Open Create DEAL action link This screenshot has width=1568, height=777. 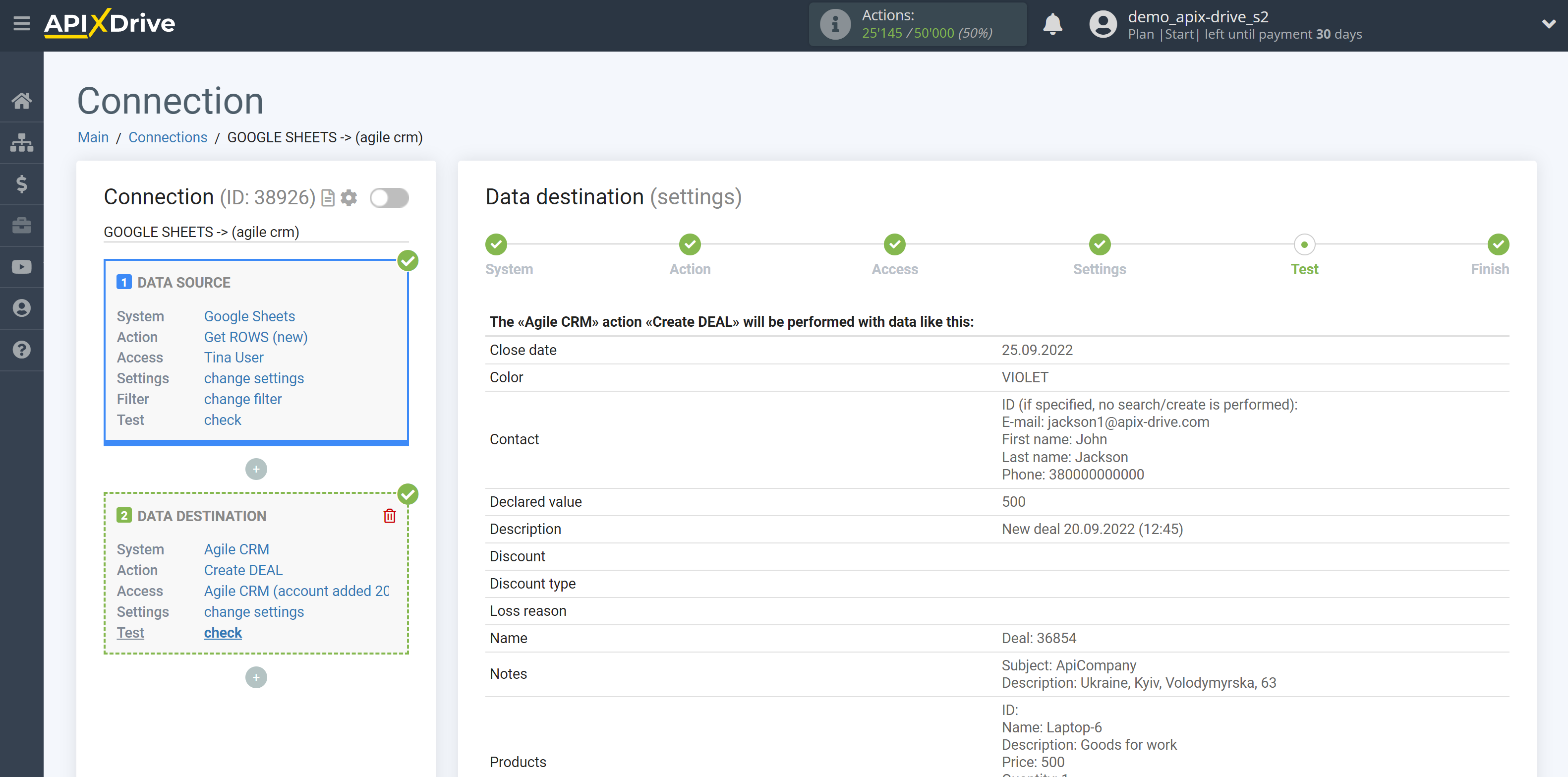pos(243,570)
